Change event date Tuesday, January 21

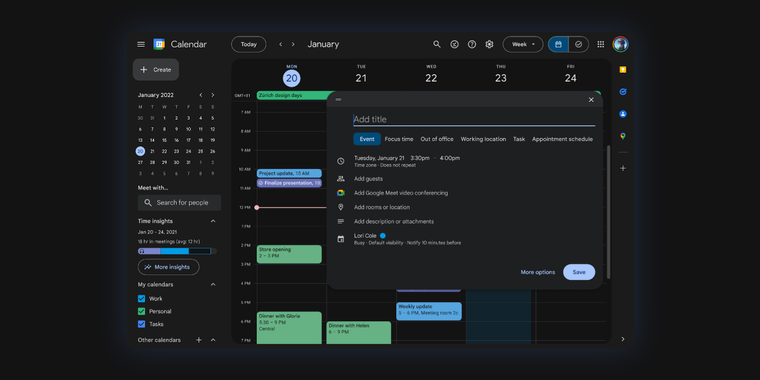(379, 158)
